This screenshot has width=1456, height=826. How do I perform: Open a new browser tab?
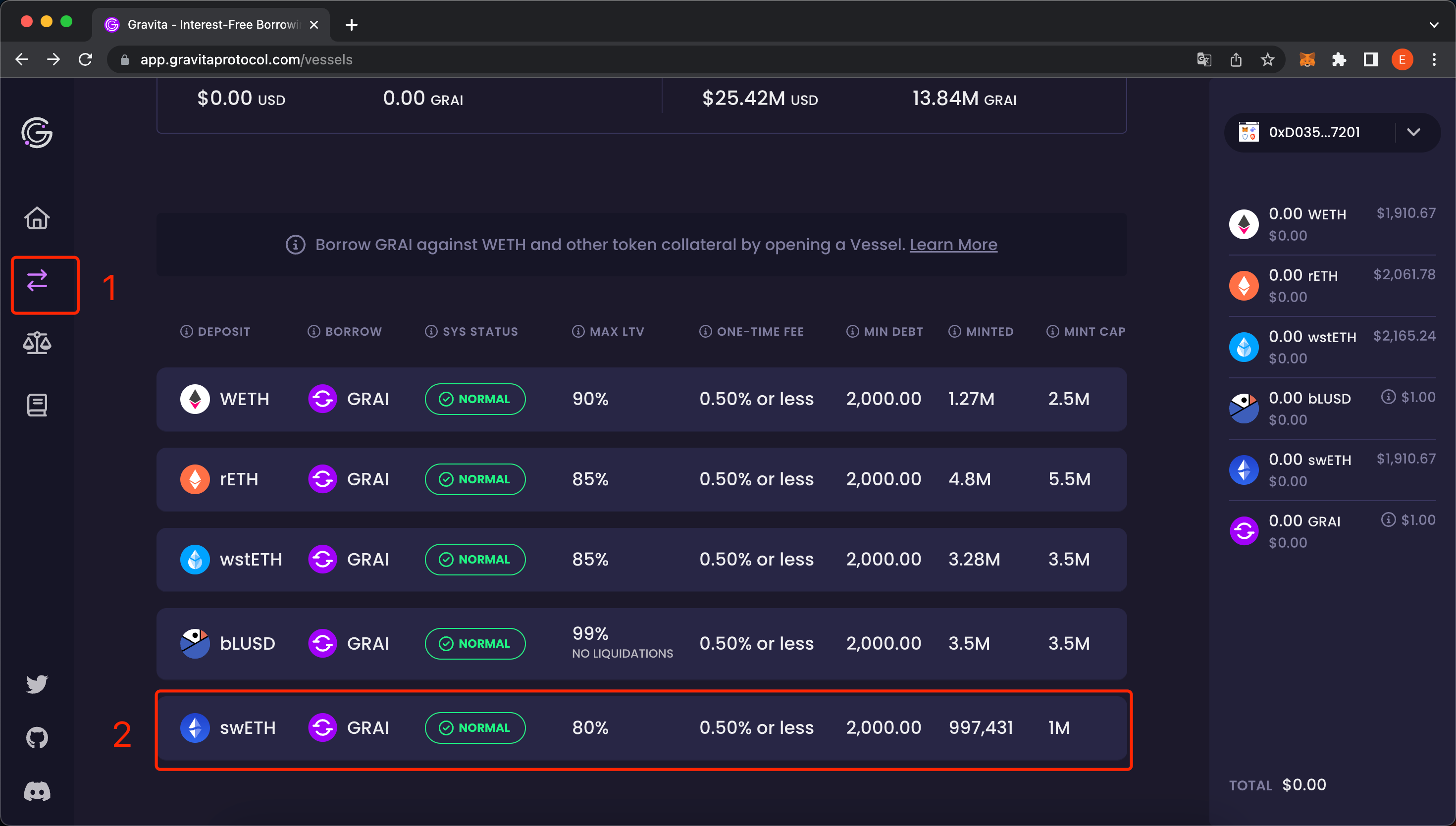click(351, 25)
